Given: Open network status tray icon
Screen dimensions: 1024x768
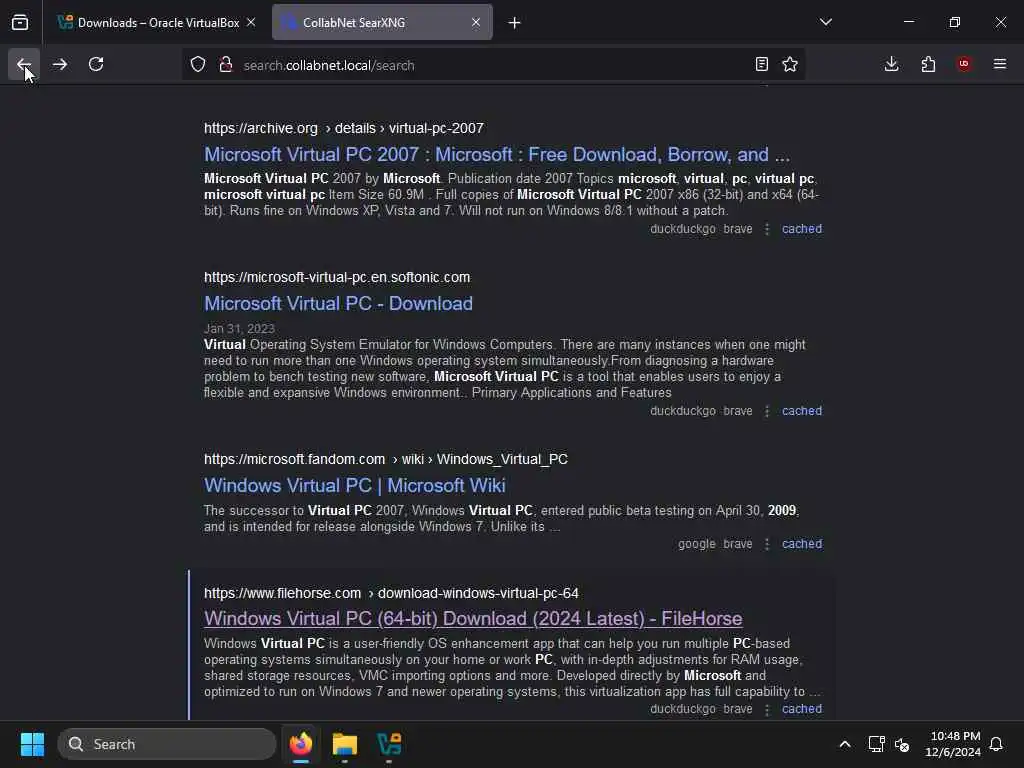Looking at the screenshot, I should coord(876,744).
